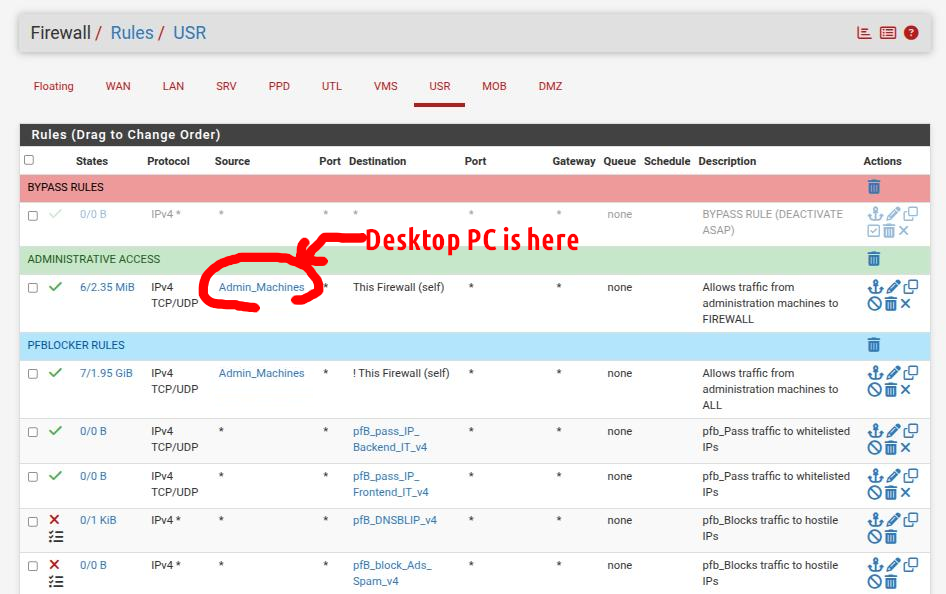Edit the Admin_Machines to This Firewall rule
This screenshot has width=946, height=594.
[x=893, y=288]
